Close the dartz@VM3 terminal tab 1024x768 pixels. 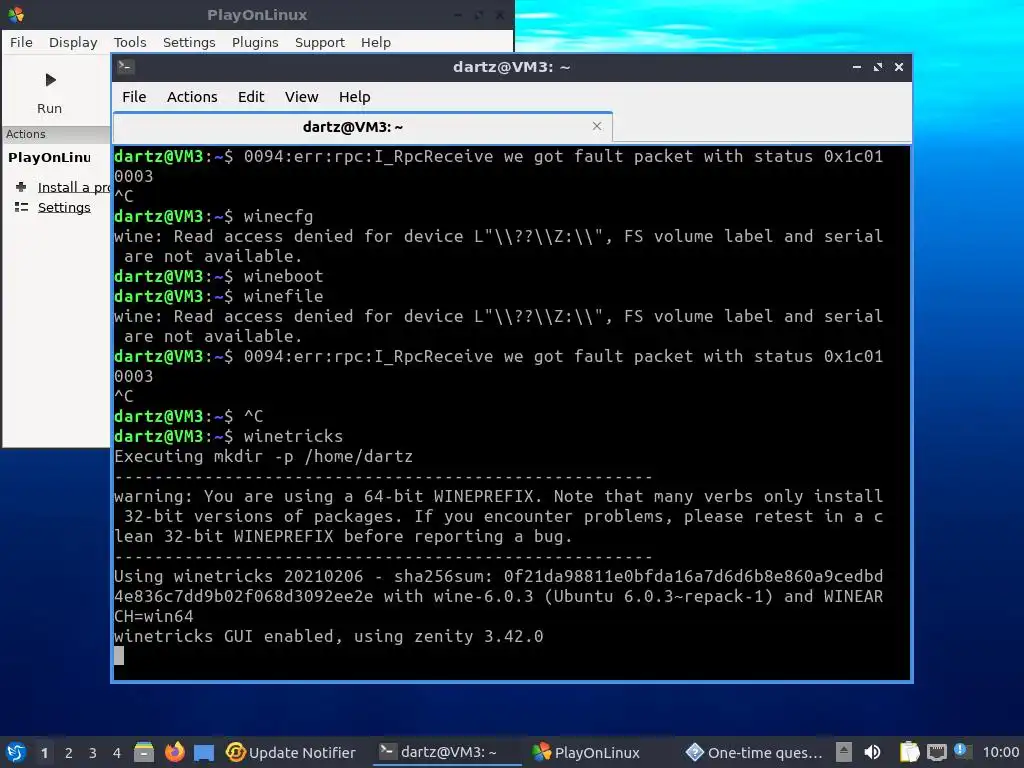596,126
